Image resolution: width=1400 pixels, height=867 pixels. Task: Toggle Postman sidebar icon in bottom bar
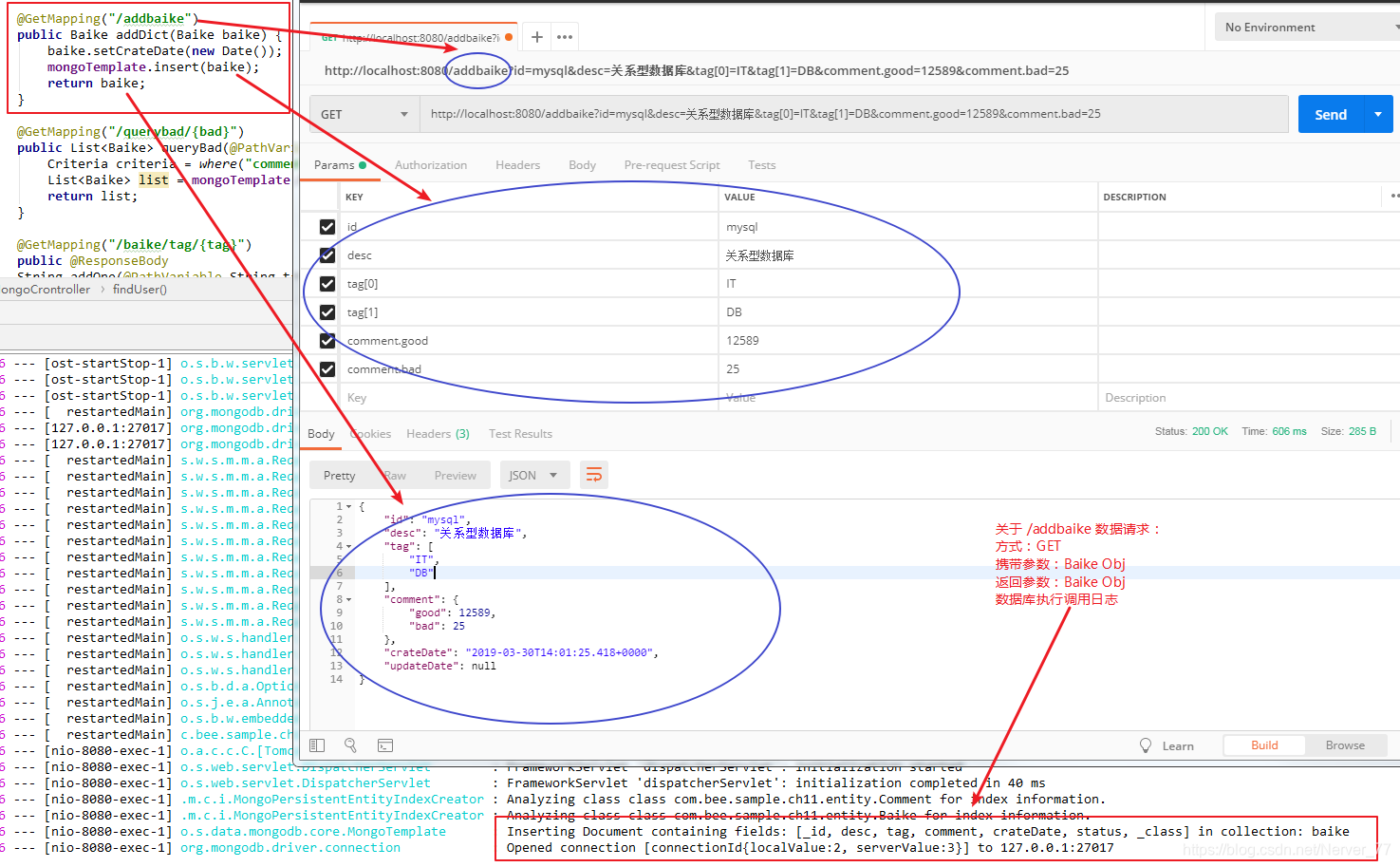[x=317, y=745]
